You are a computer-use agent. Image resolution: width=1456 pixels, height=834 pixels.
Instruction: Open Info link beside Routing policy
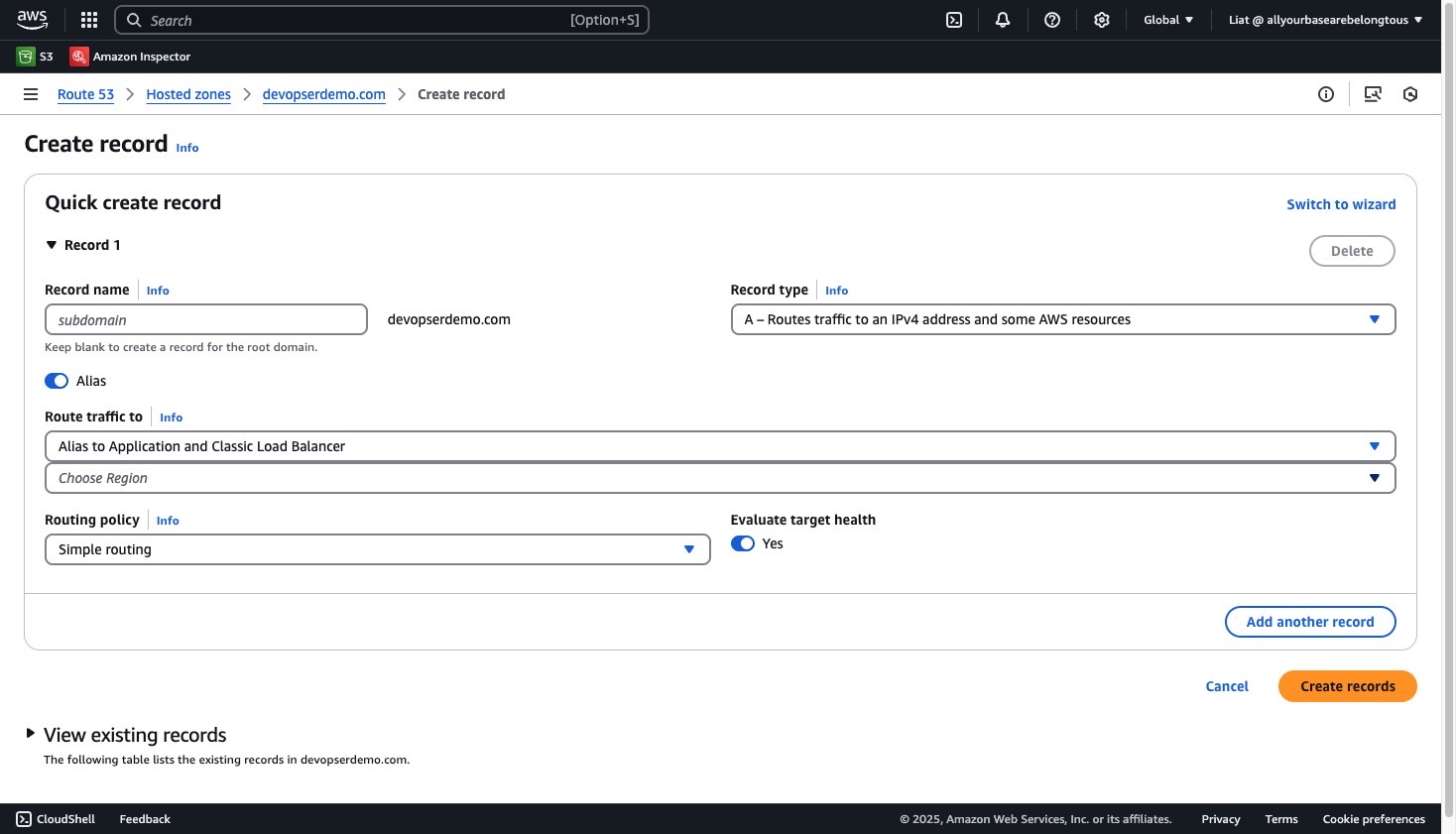(x=168, y=521)
